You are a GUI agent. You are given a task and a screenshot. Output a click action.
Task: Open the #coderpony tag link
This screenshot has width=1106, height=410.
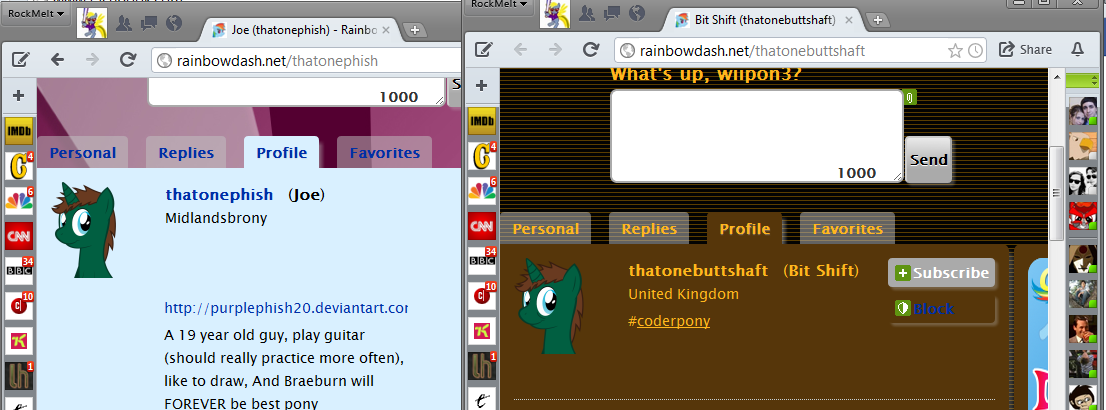coord(669,321)
